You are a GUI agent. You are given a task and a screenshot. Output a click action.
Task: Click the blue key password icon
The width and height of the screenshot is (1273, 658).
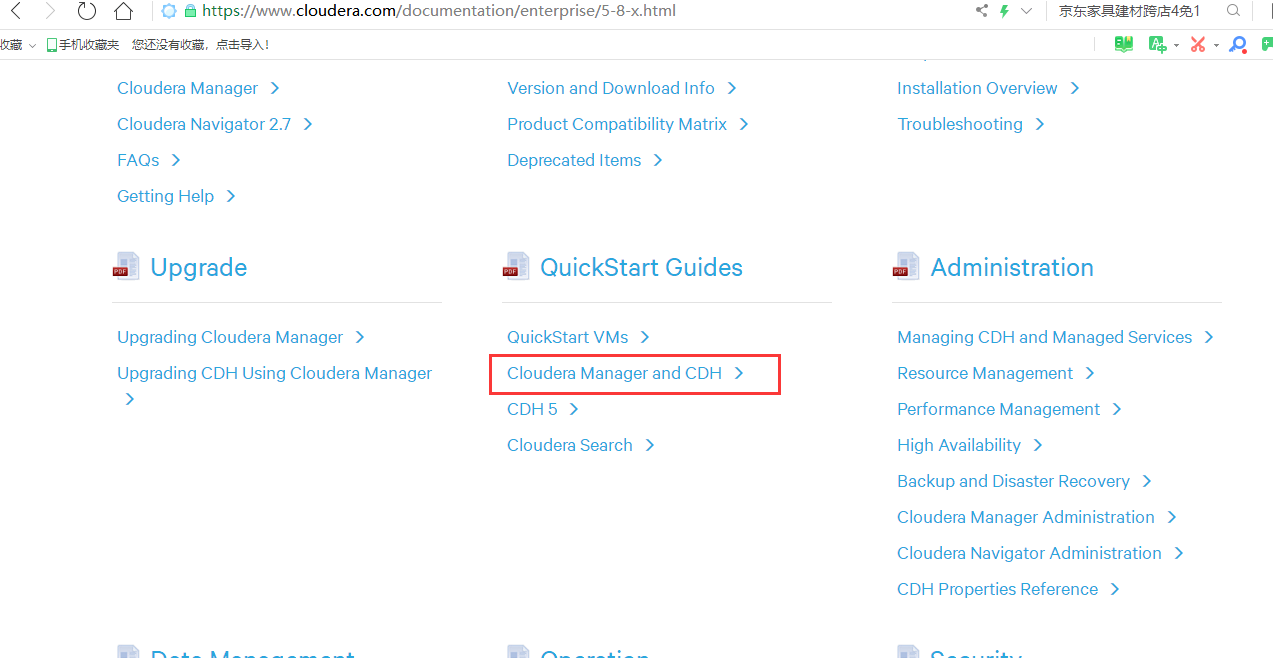tap(1238, 44)
